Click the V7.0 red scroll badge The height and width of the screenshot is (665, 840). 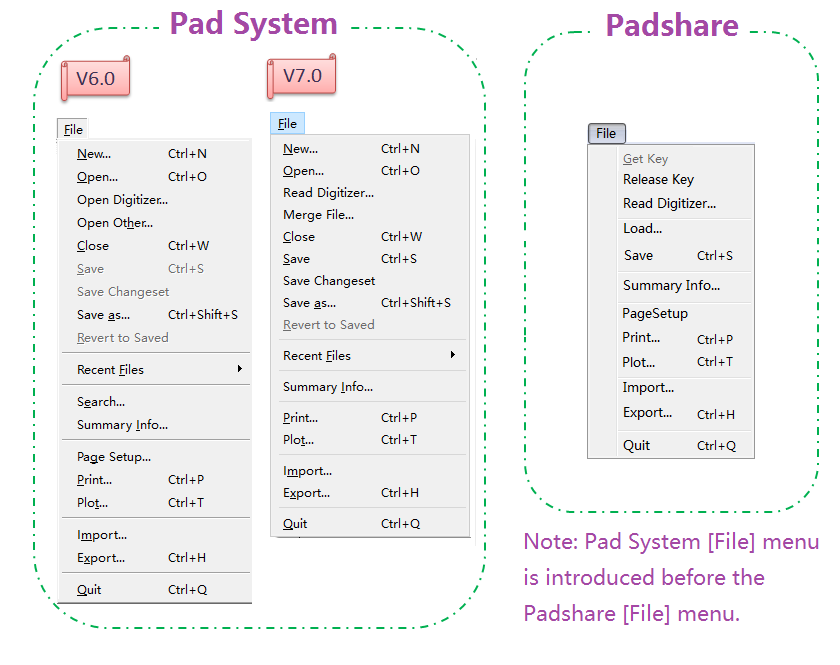tap(301, 76)
